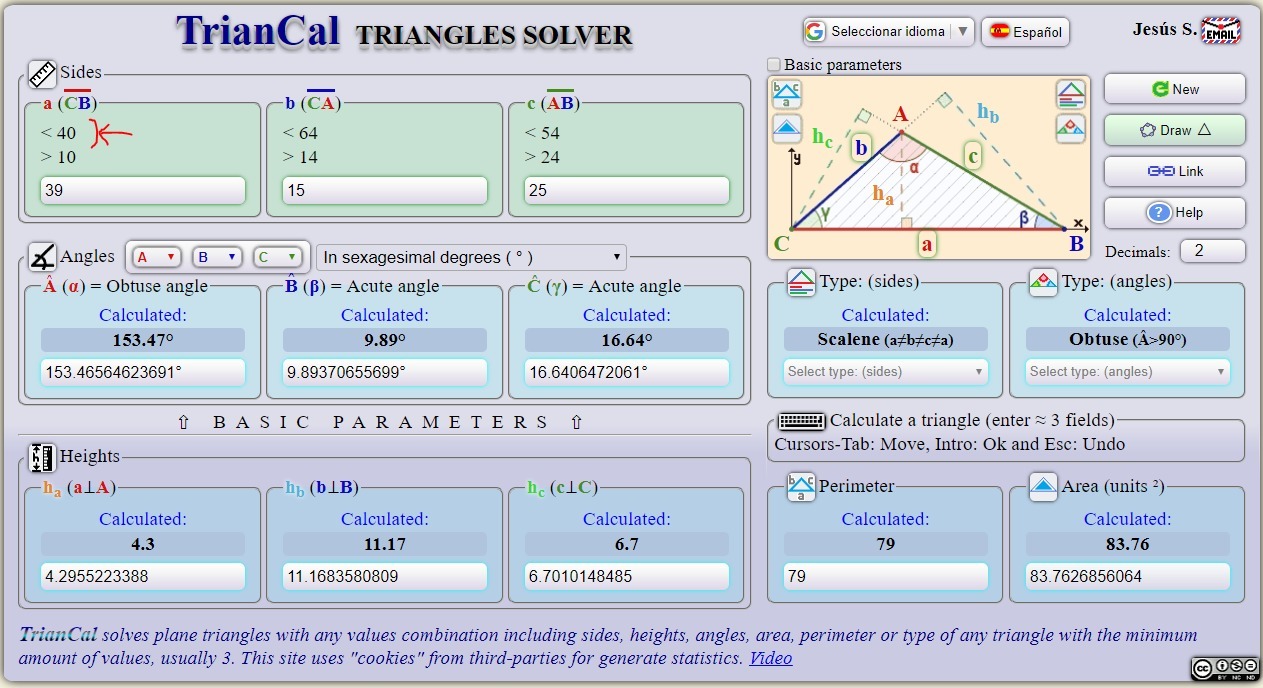Image resolution: width=1263 pixels, height=688 pixels.
Task: Toggle the Basic parameters checkbox
Action: coord(773,65)
